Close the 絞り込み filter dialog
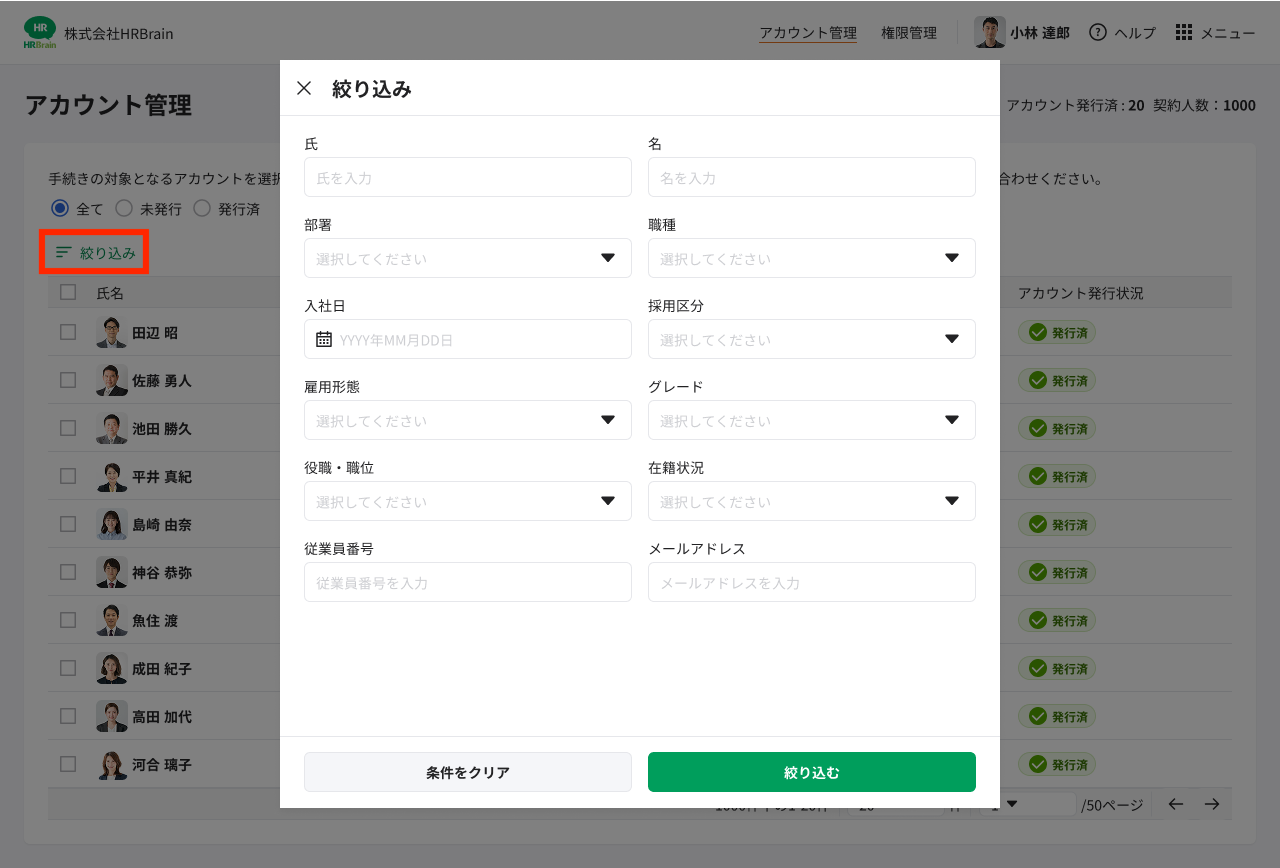This screenshot has width=1280, height=868. (304, 88)
